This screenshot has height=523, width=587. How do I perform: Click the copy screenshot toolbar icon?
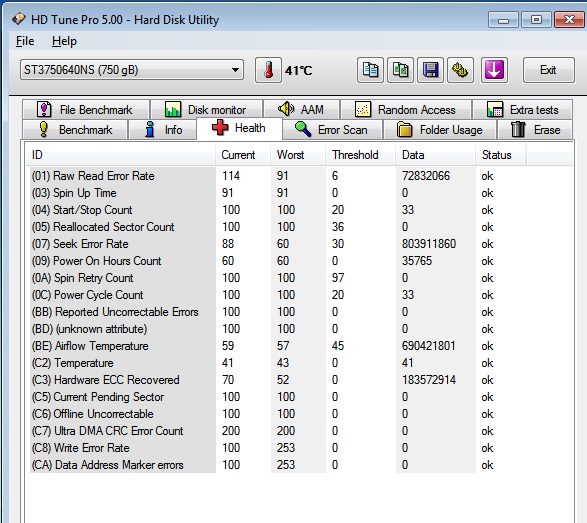401,70
